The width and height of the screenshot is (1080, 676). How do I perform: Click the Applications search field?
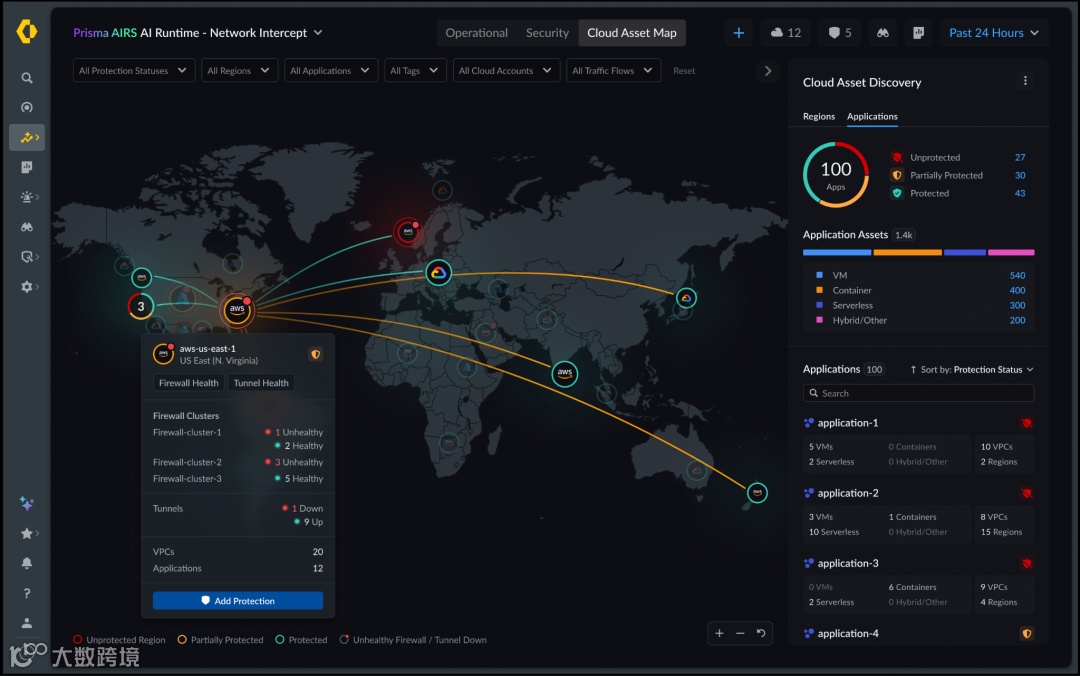click(918, 393)
